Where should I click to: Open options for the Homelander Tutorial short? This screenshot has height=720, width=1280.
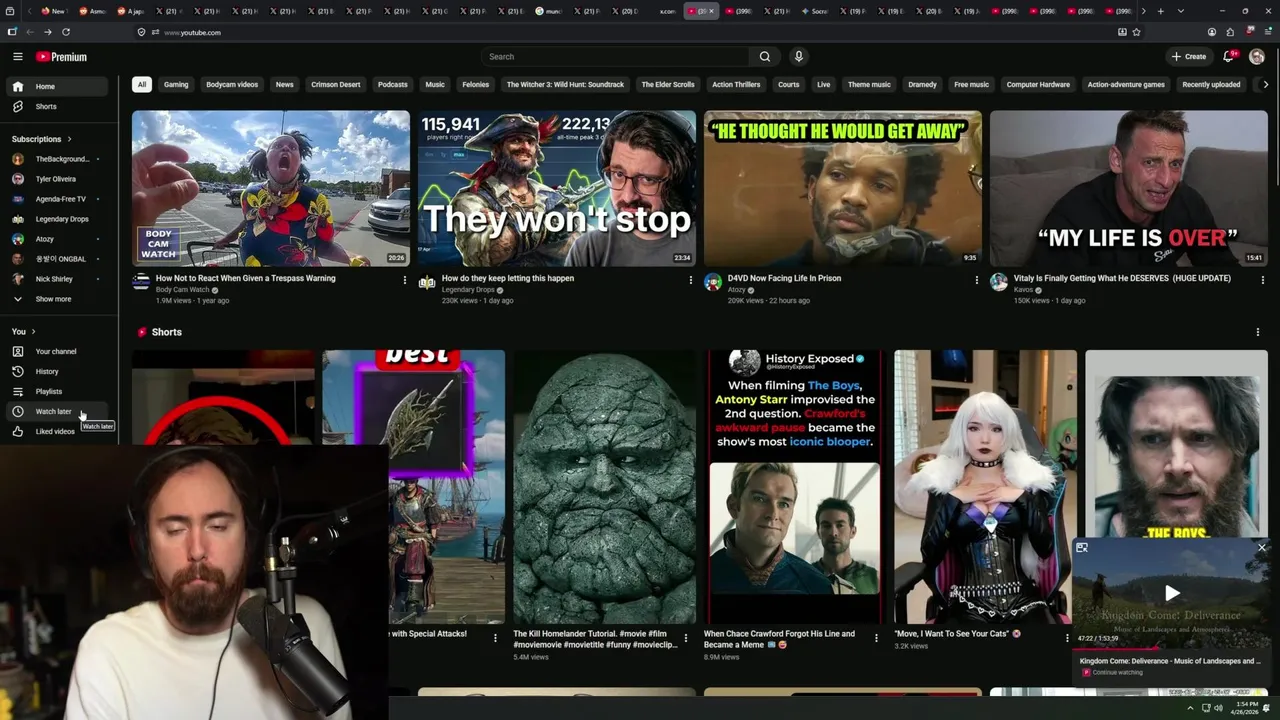pyautogui.click(x=685, y=638)
